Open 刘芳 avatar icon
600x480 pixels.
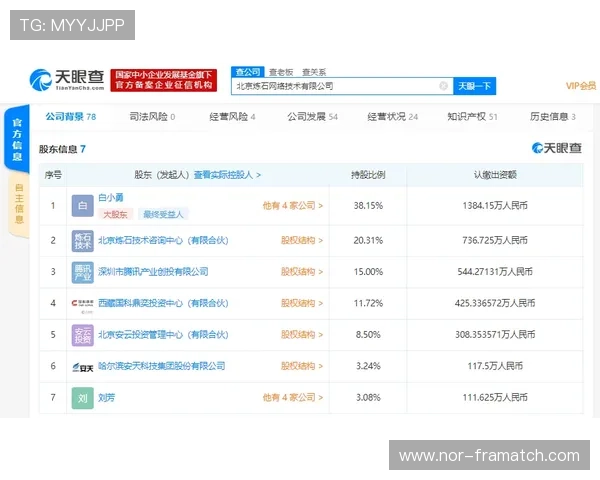coord(83,398)
